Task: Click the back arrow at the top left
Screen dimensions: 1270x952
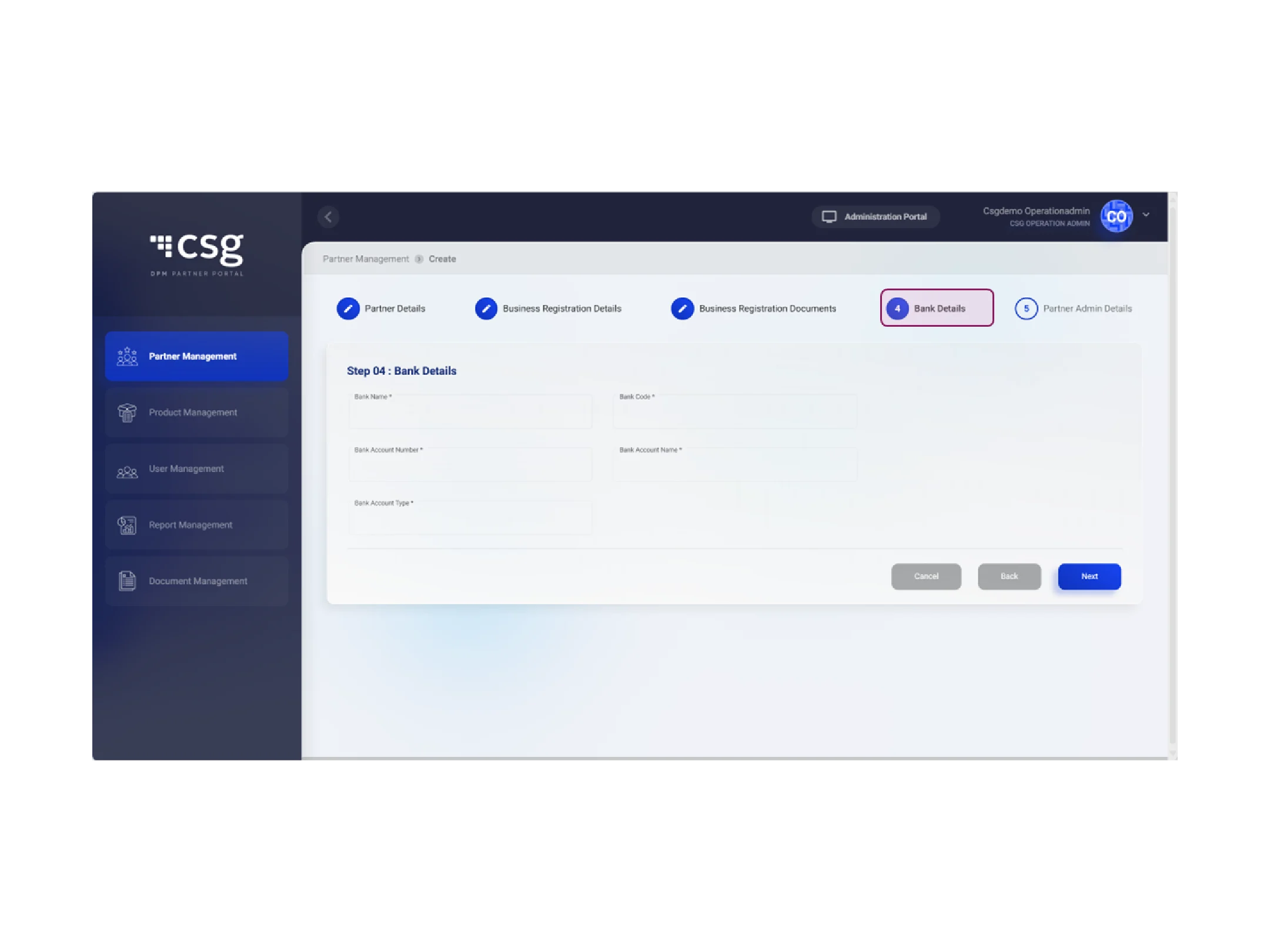Action: [x=329, y=217]
